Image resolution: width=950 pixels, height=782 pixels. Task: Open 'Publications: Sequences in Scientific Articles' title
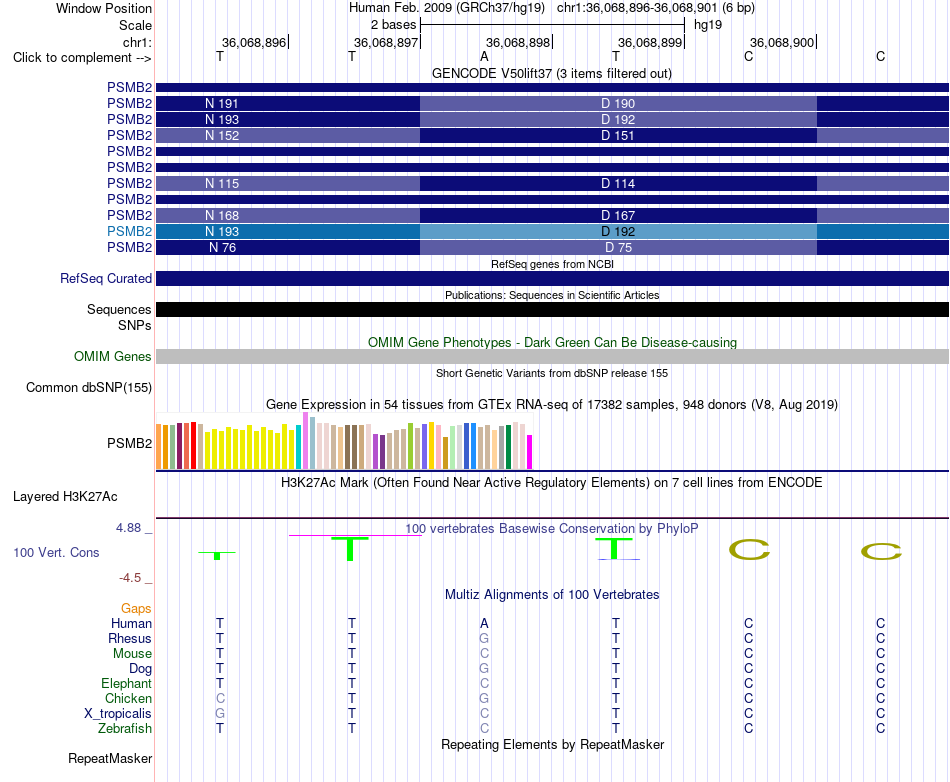[x=552, y=295]
